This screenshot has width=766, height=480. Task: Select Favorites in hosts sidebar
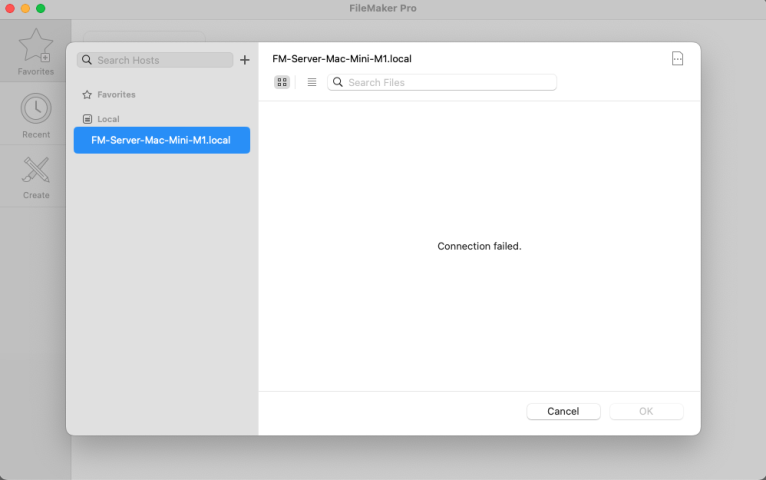click(116, 95)
